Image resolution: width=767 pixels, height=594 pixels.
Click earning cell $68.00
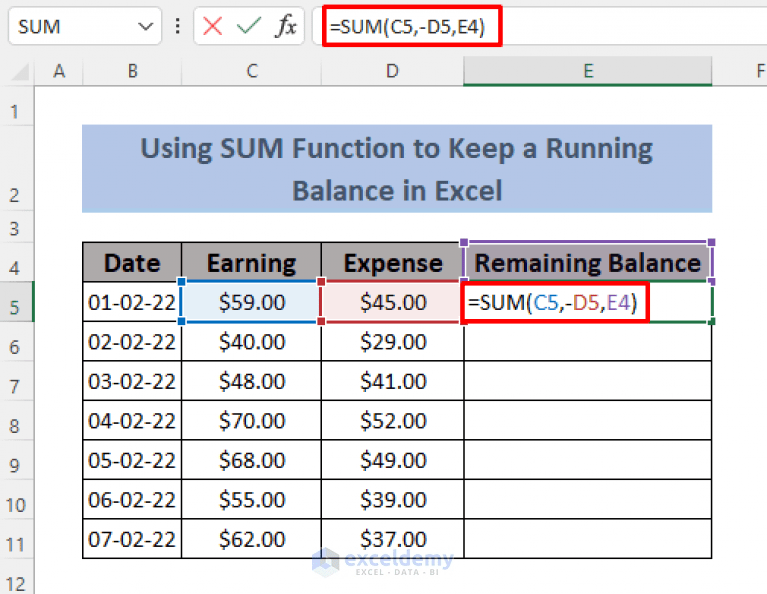coord(251,460)
